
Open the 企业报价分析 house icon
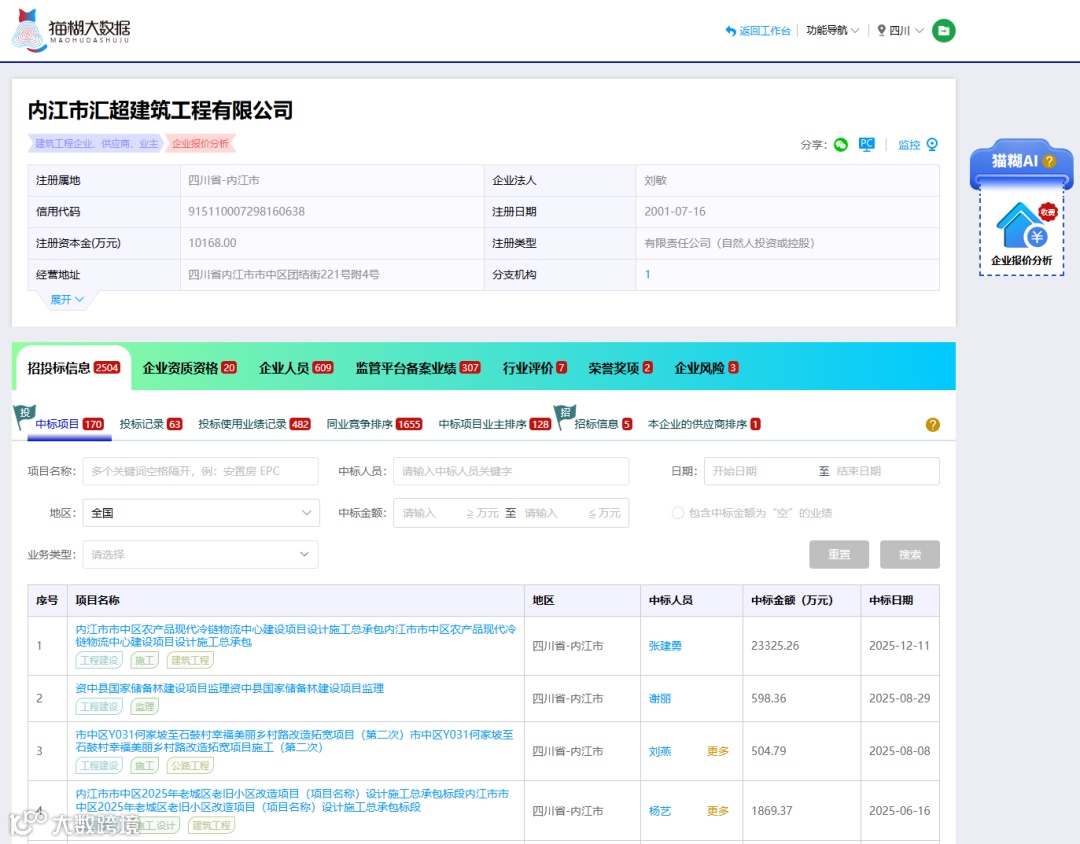click(x=1022, y=225)
